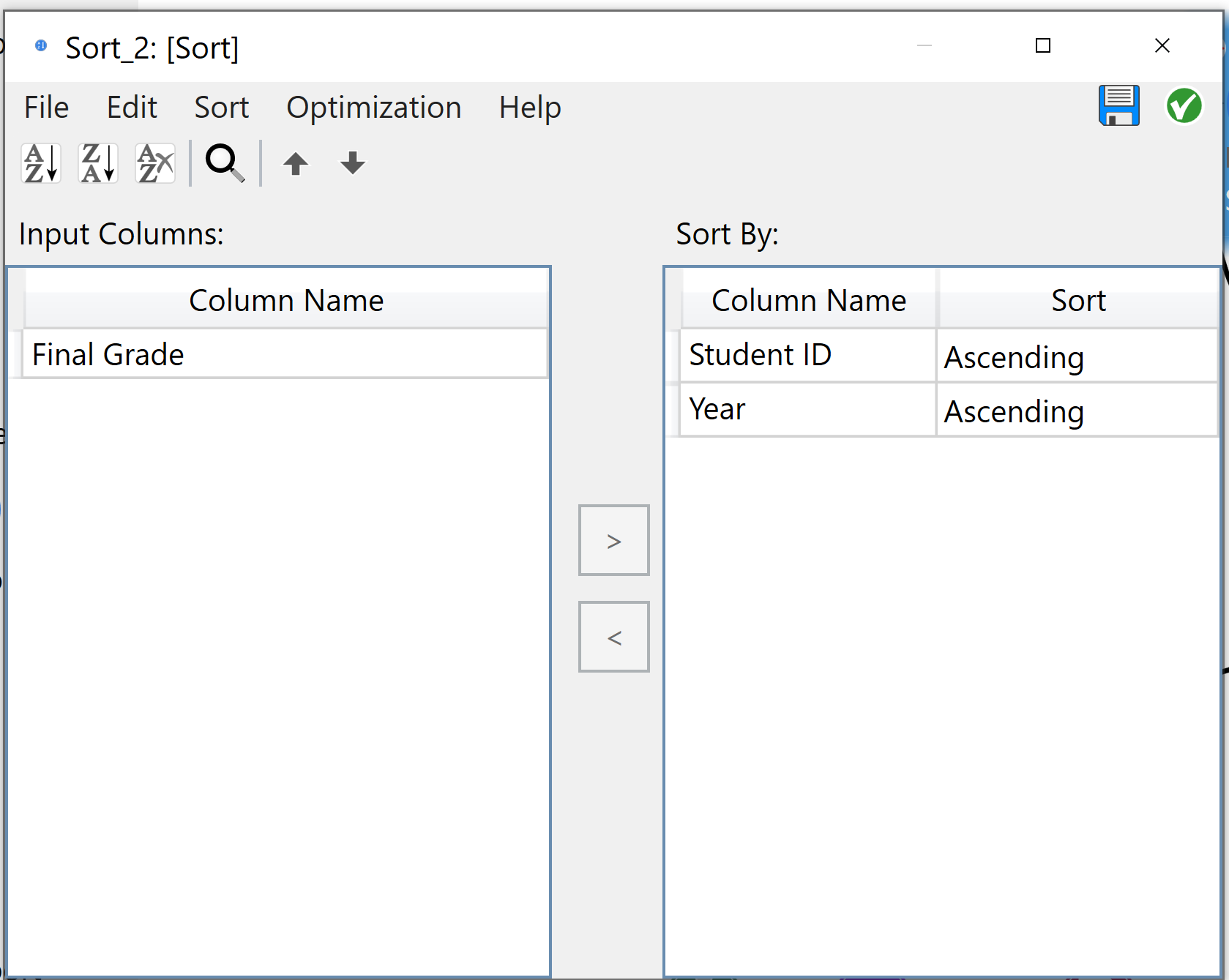Click the green checkmark confirm icon
Screen dimensions: 1229x980
click(x=1184, y=106)
